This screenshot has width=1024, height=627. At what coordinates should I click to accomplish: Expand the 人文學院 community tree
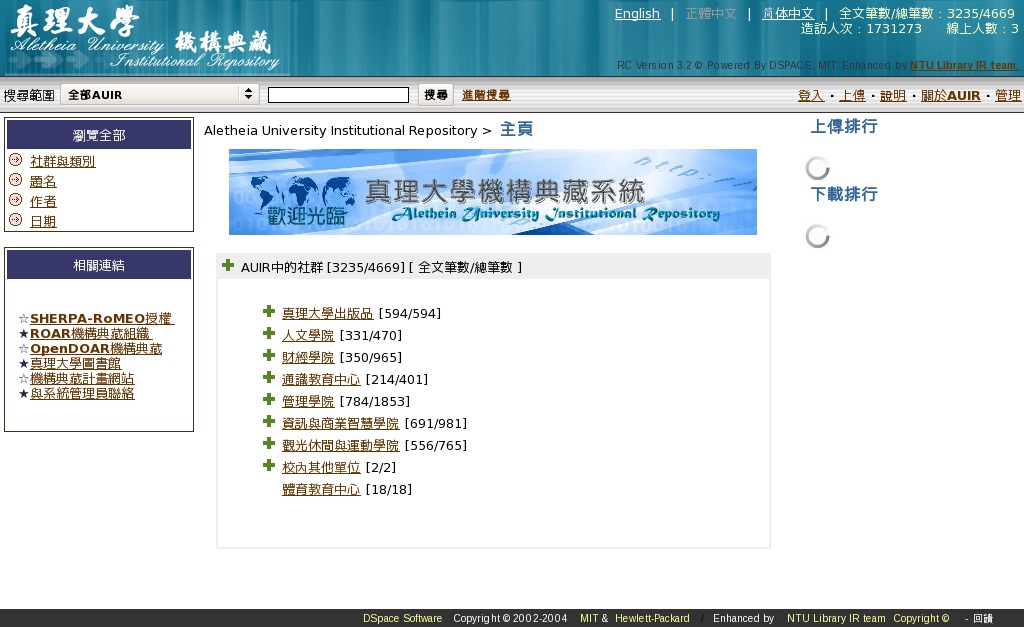[268, 334]
